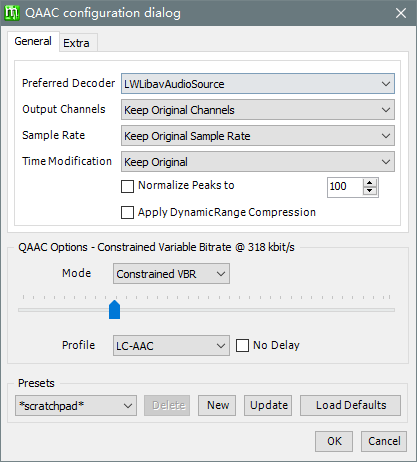Viewport: 417px width, 462px height.
Task: Toggle the No Delay checkbox
Action: pos(242,346)
